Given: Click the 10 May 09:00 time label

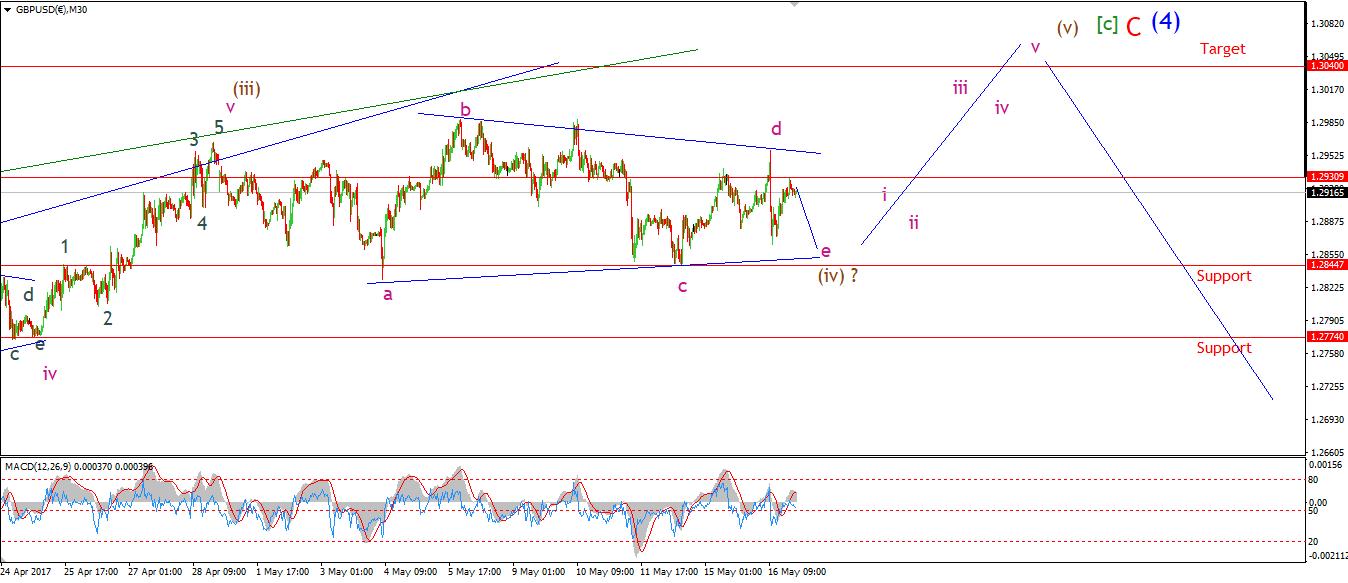Looking at the screenshot, I should coord(605,573).
